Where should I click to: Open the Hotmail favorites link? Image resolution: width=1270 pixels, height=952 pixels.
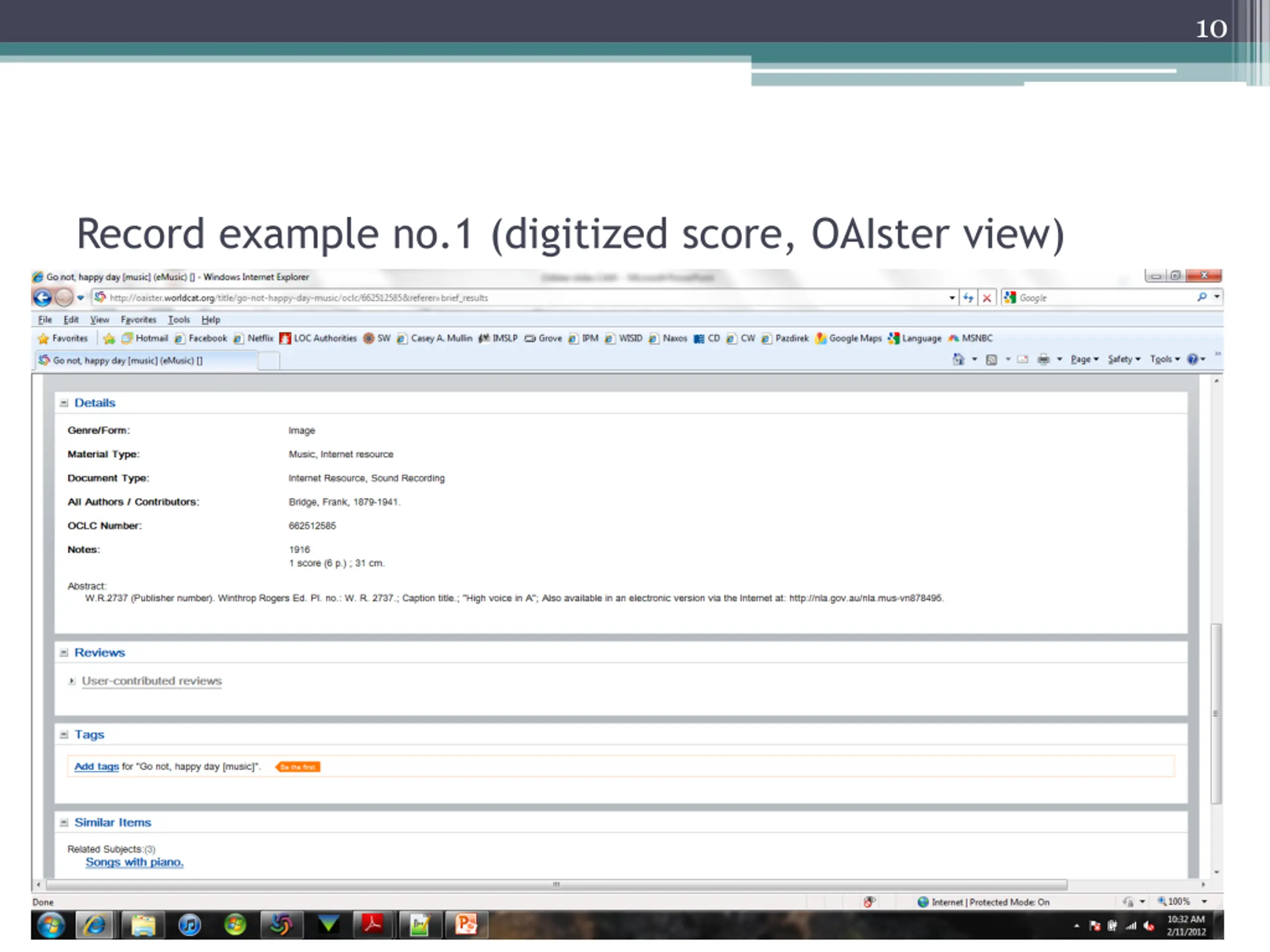(145, 338)
